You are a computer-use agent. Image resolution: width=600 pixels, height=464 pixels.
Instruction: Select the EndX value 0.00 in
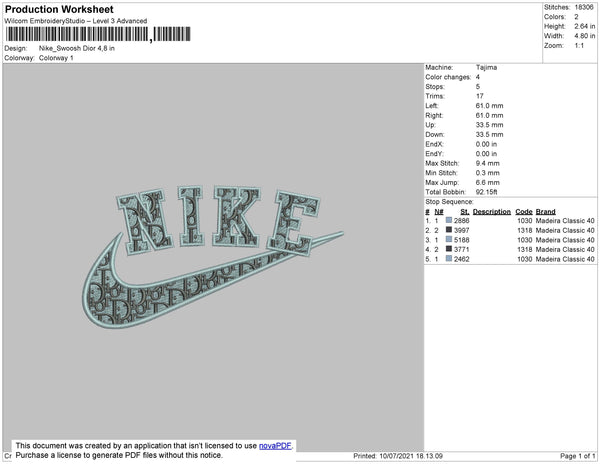coord(486,144)
